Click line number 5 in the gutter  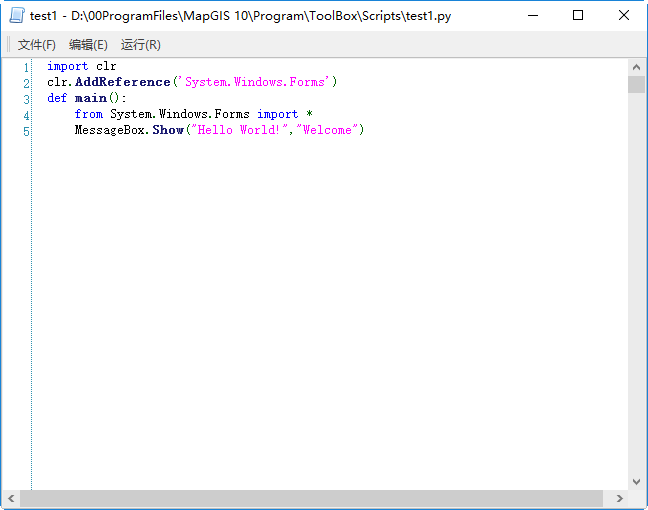tap(26, 131)
